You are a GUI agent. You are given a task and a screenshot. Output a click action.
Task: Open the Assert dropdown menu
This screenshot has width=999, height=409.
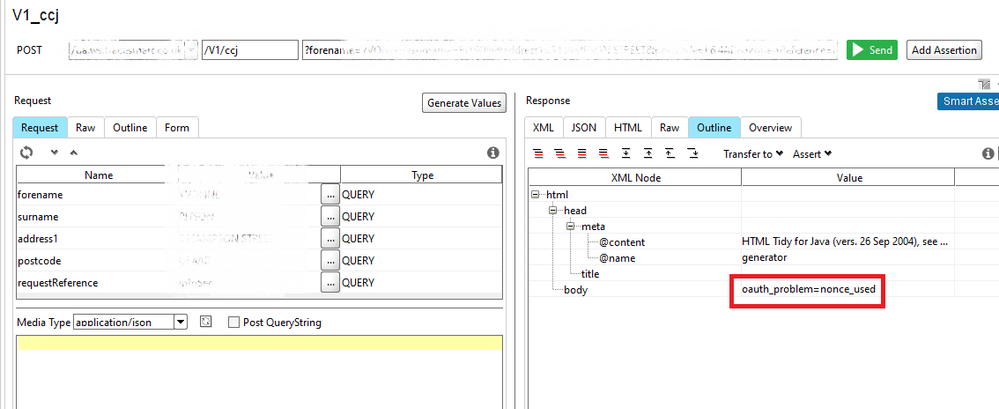tap(812, 154)
